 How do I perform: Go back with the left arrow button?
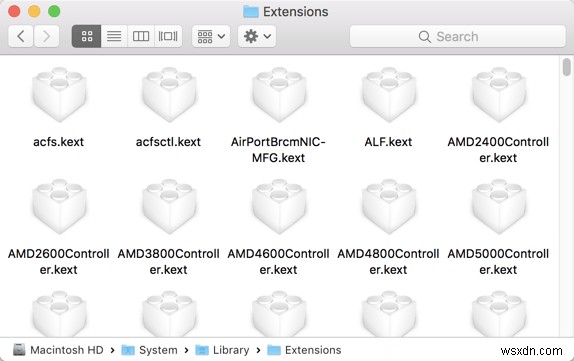pos(21,36)
